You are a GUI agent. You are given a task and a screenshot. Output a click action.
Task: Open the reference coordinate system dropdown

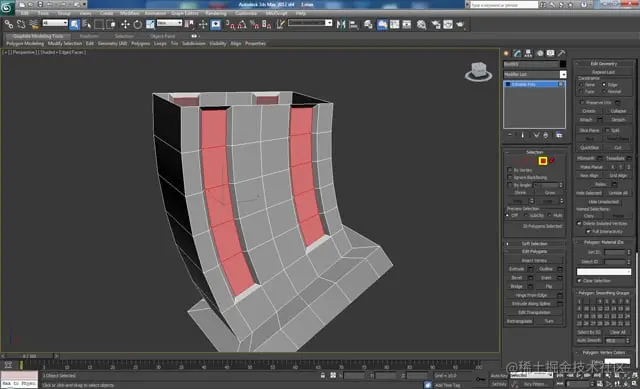click(169, 23)
